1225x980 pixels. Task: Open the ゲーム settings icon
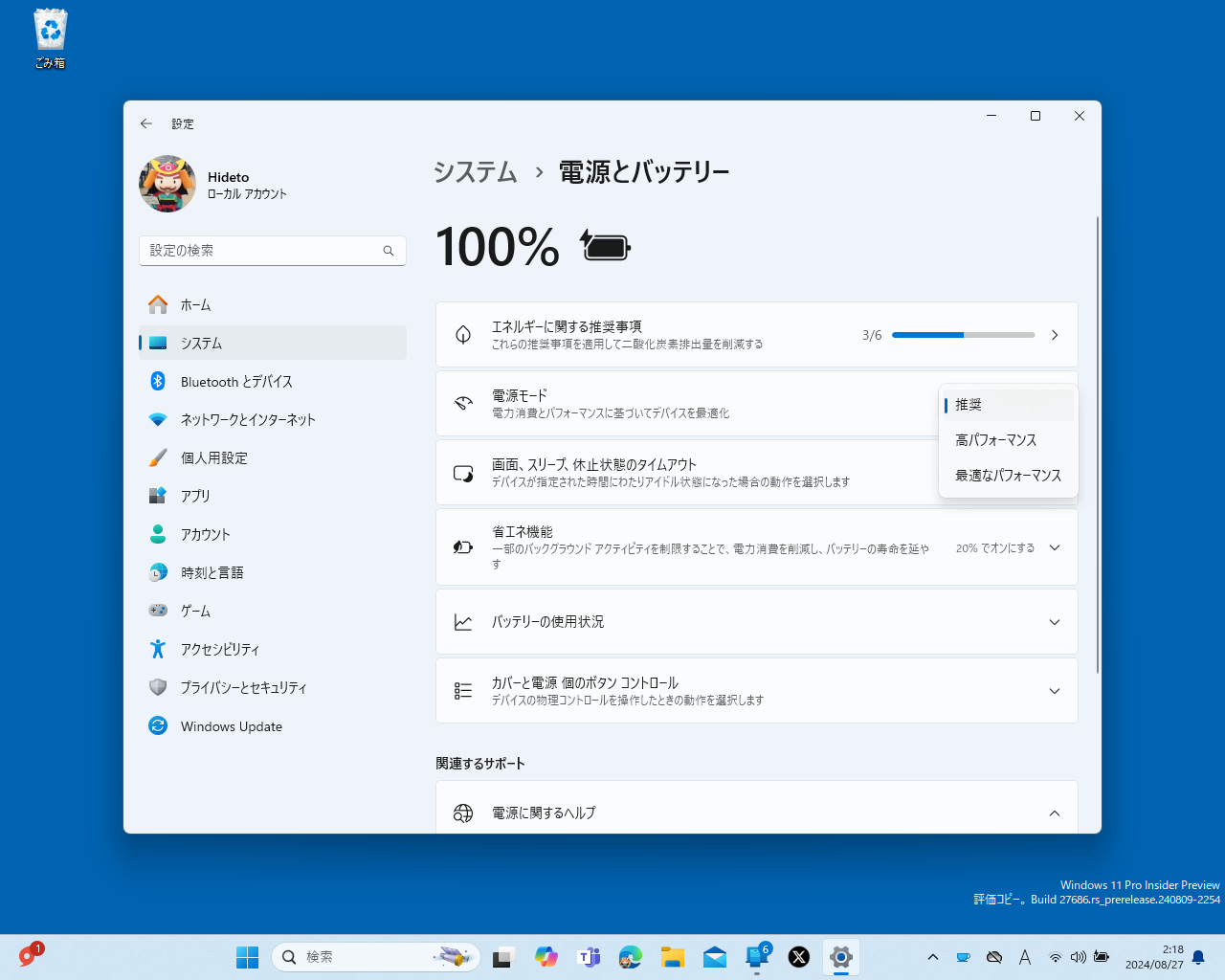point(158,611)
